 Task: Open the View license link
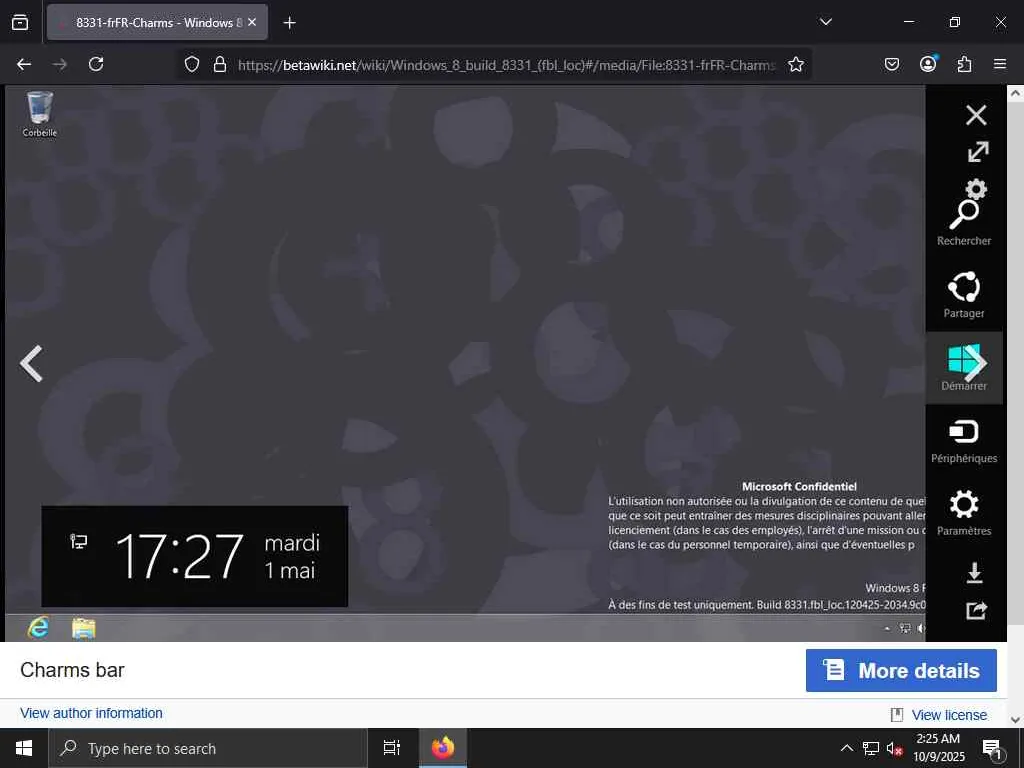948,715
